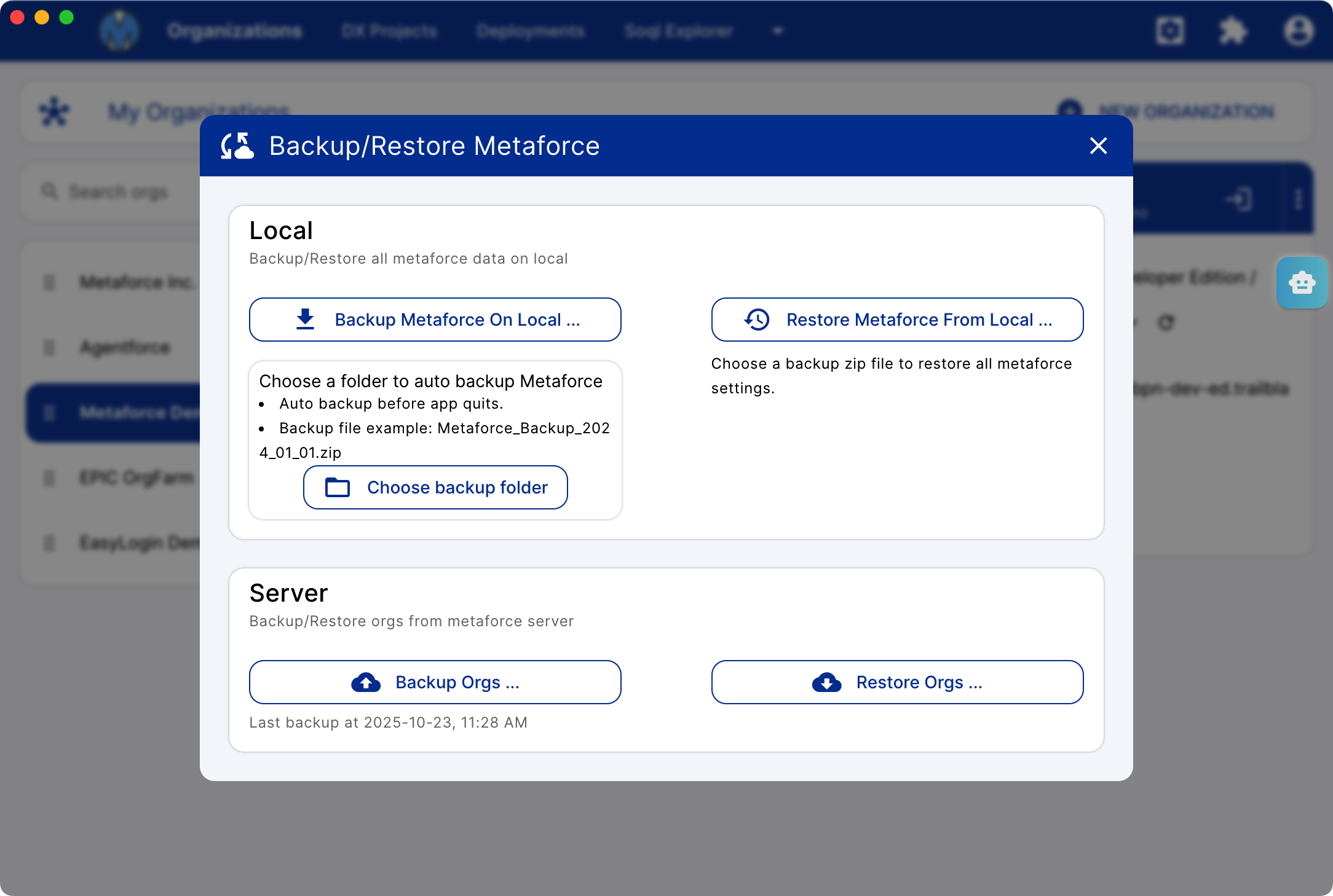1333x896 pixels.
Task: Click the 'Local' section heading
Action: click(281, 230)
